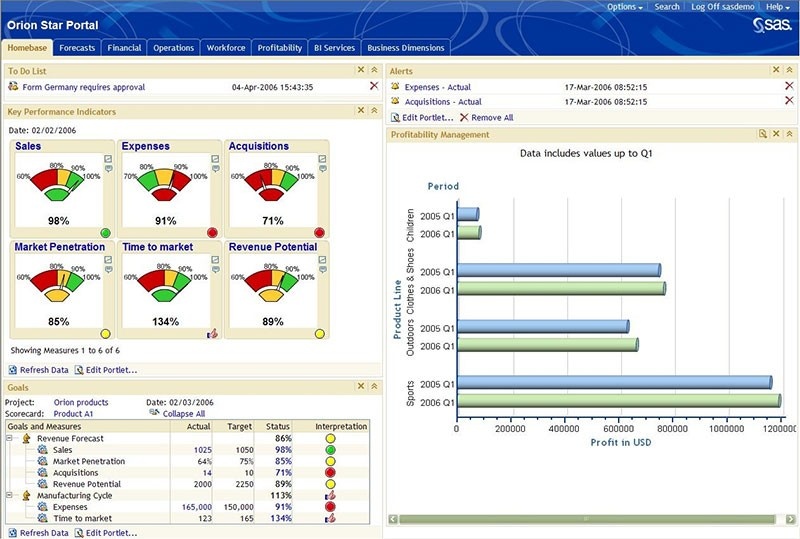Open the Expenses gauge properties icon
The image size is (800, 539).
[x=215, y=159]
